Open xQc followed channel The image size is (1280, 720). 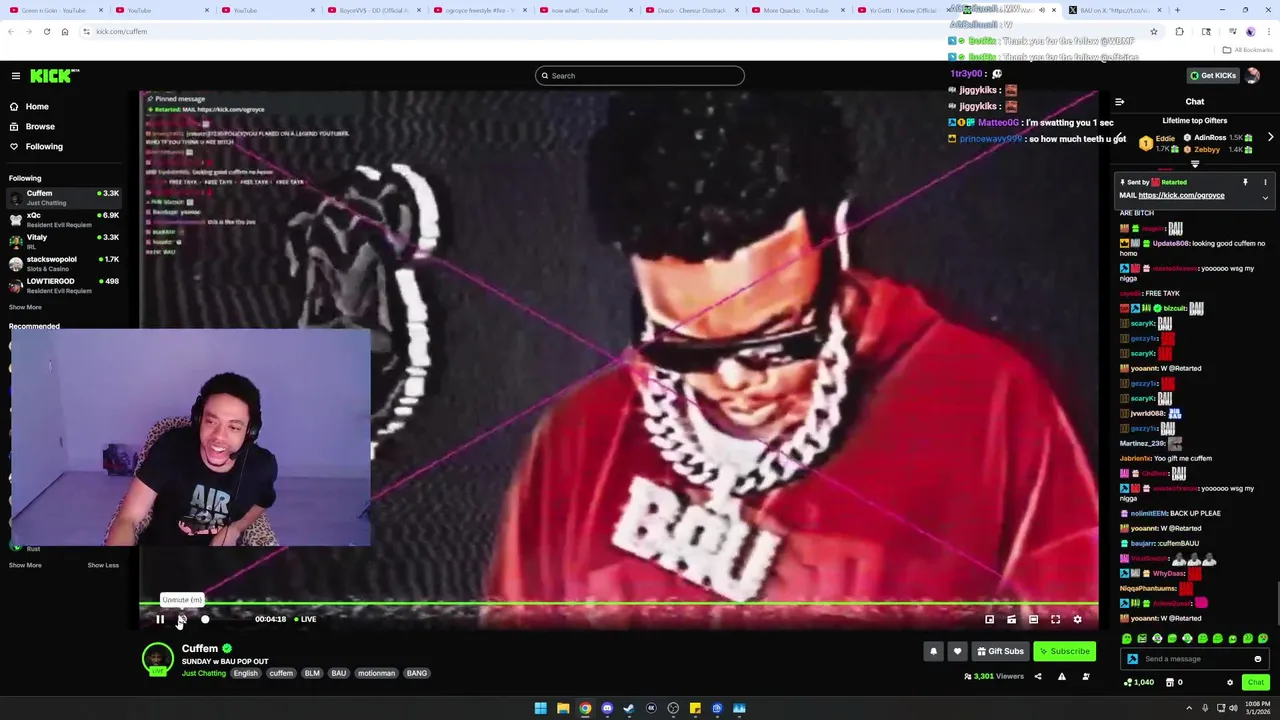[x=64, y=219]
